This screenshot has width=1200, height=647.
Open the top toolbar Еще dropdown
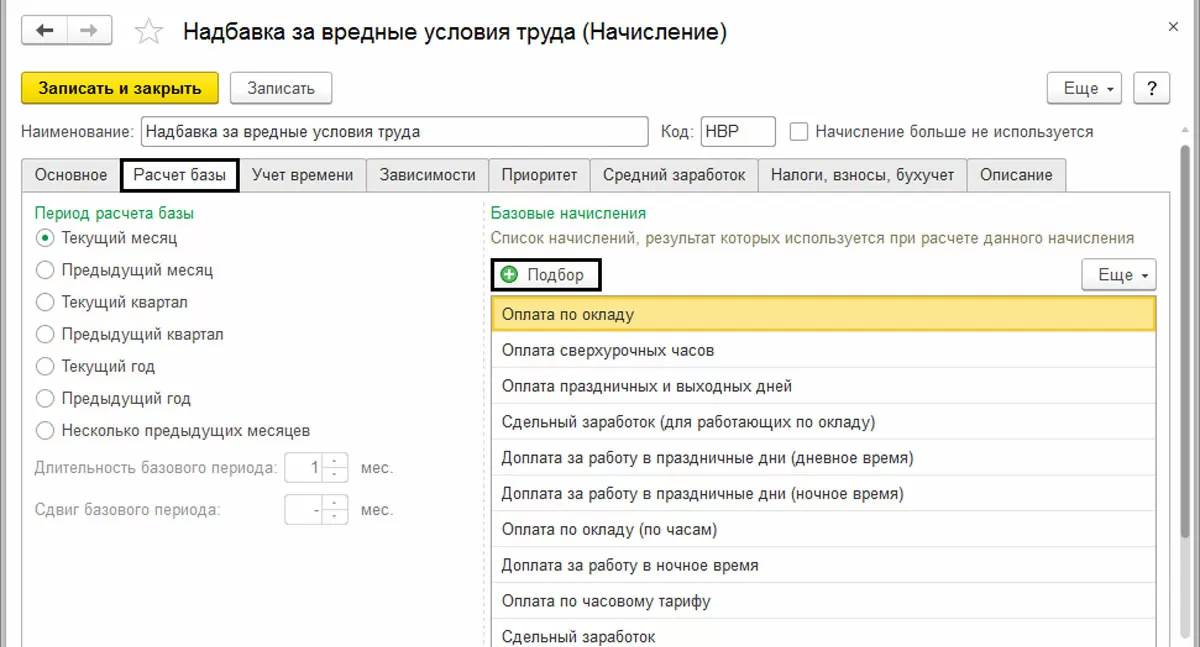coord(1084,88)
